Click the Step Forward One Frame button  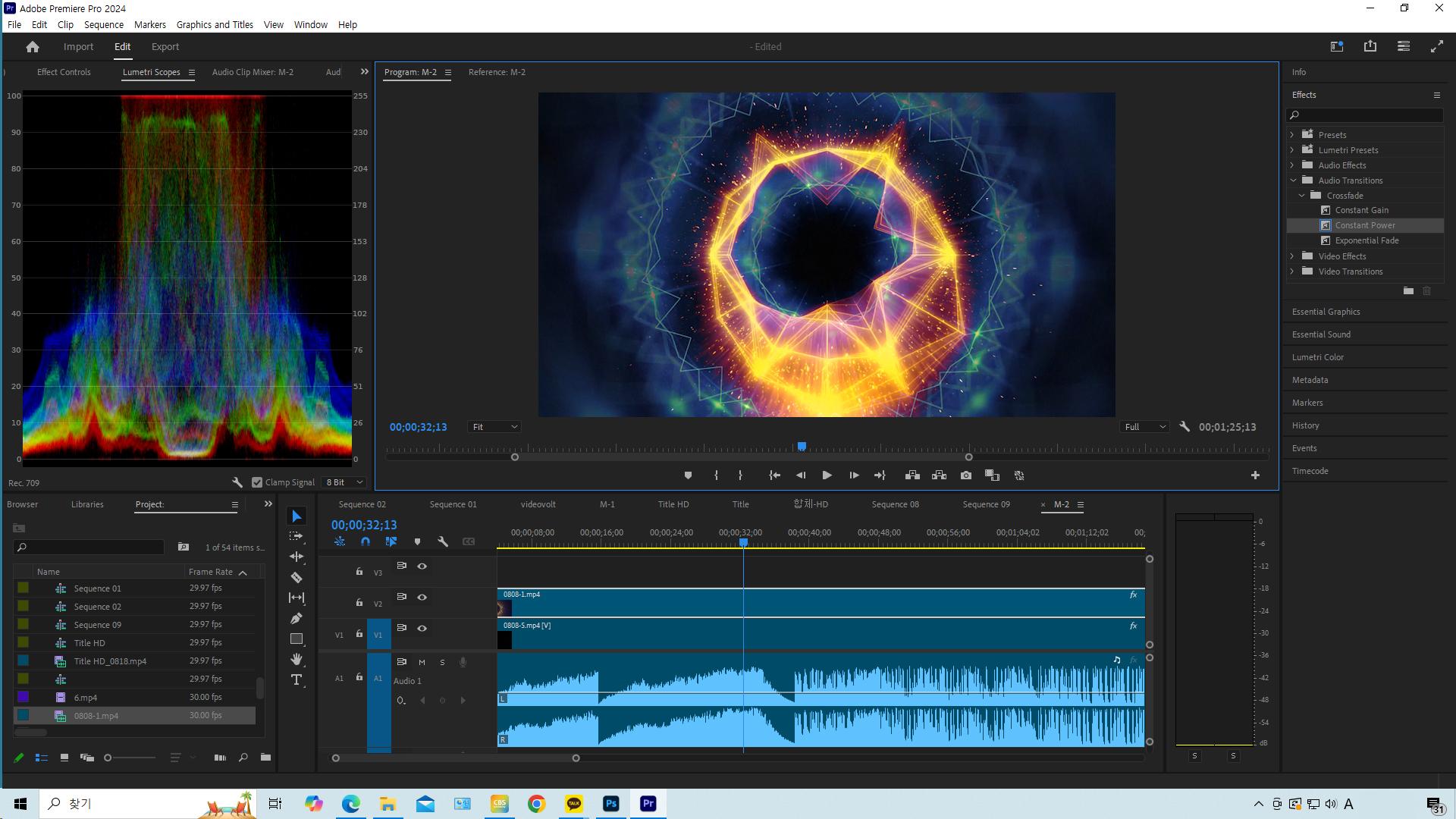click(854, 475)
